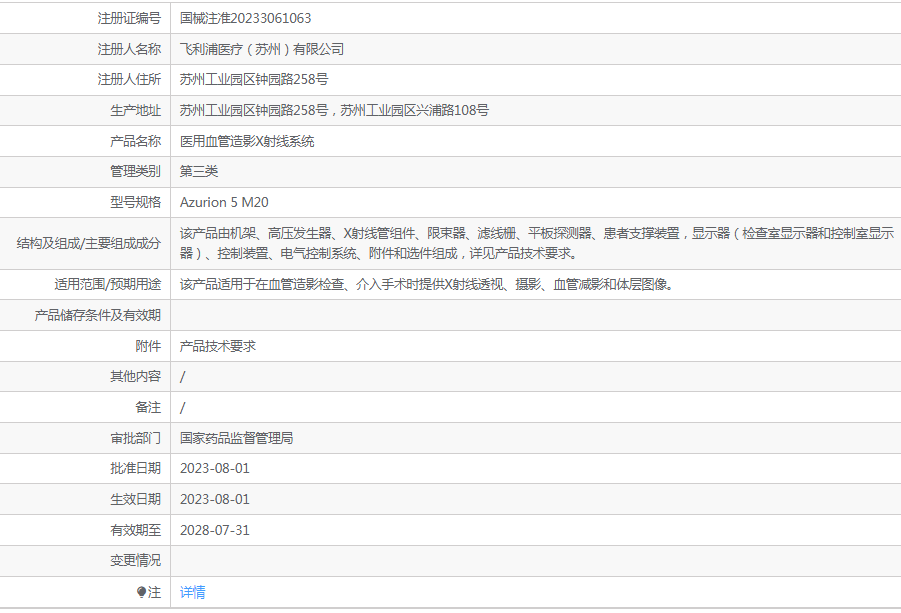Viewport: 901px width, 613px height.
Task: Click the 审批部门 row label
Action: pyautogui.click(x=136, y=438)
